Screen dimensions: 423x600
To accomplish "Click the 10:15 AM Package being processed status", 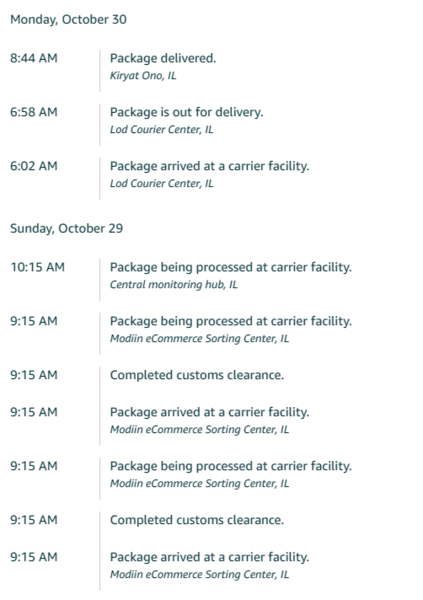I will 231,267.
